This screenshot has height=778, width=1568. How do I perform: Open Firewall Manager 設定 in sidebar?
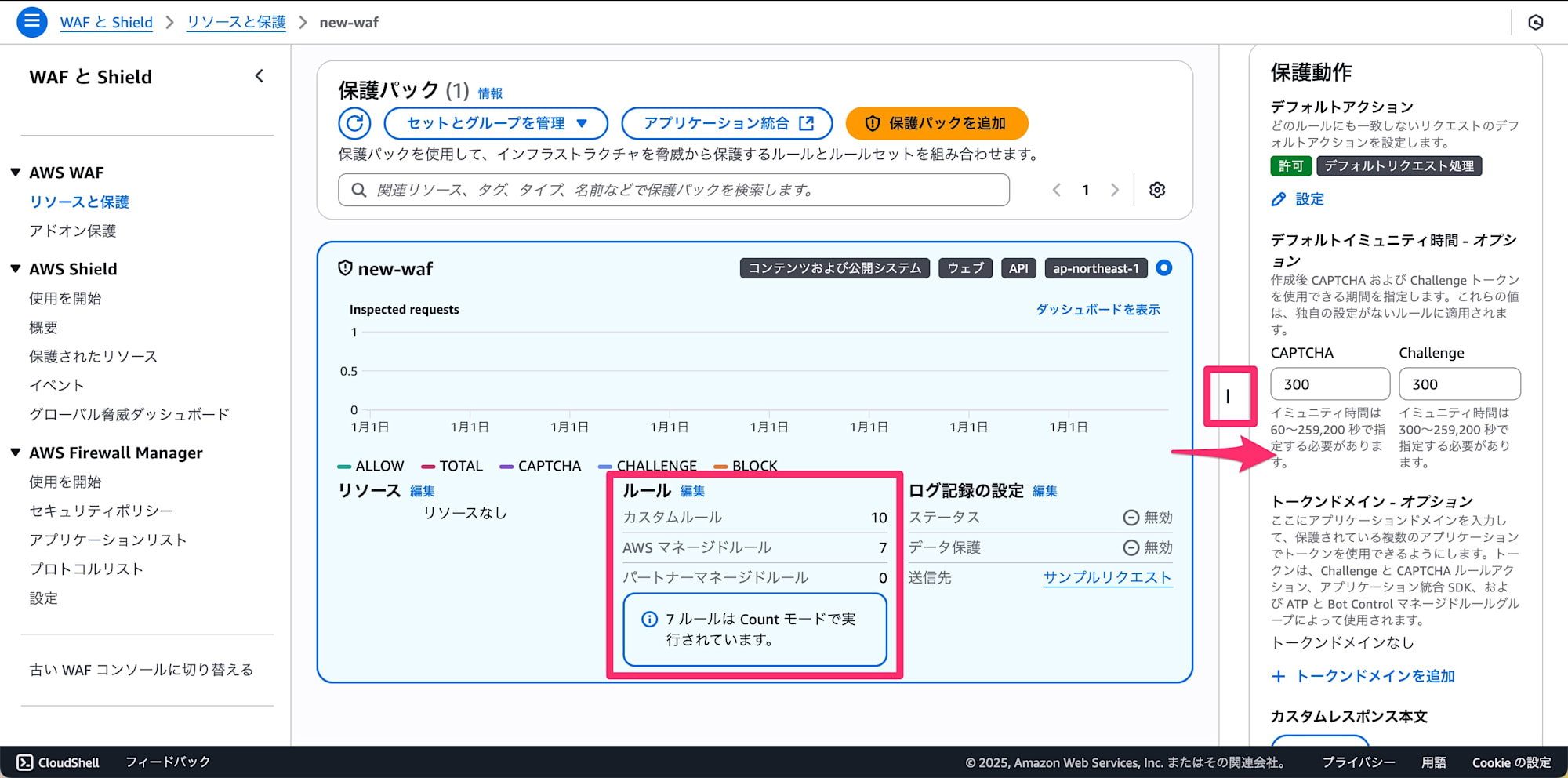44,598
